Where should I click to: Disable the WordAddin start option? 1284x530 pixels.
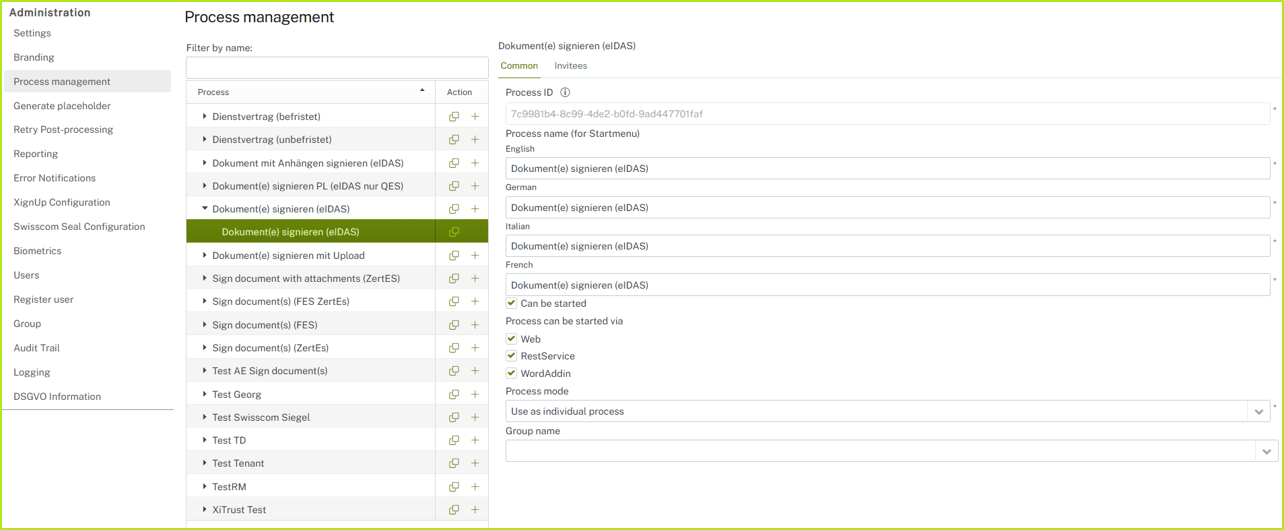point(511,373)
